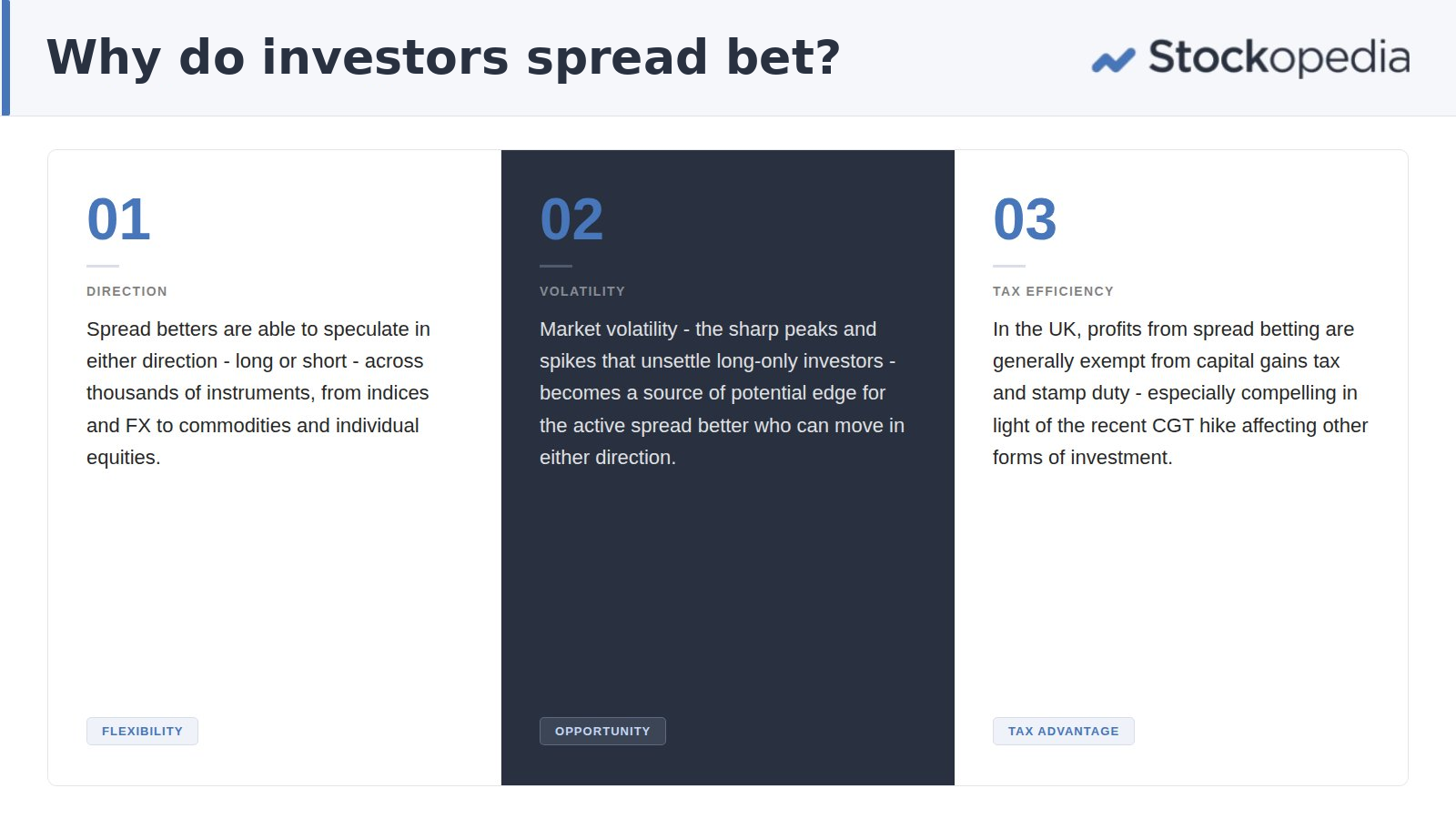The width and height of the screenshot is (1456, 819).
Task: Click the short divider under 03
Action: (x=1009, y=266)
